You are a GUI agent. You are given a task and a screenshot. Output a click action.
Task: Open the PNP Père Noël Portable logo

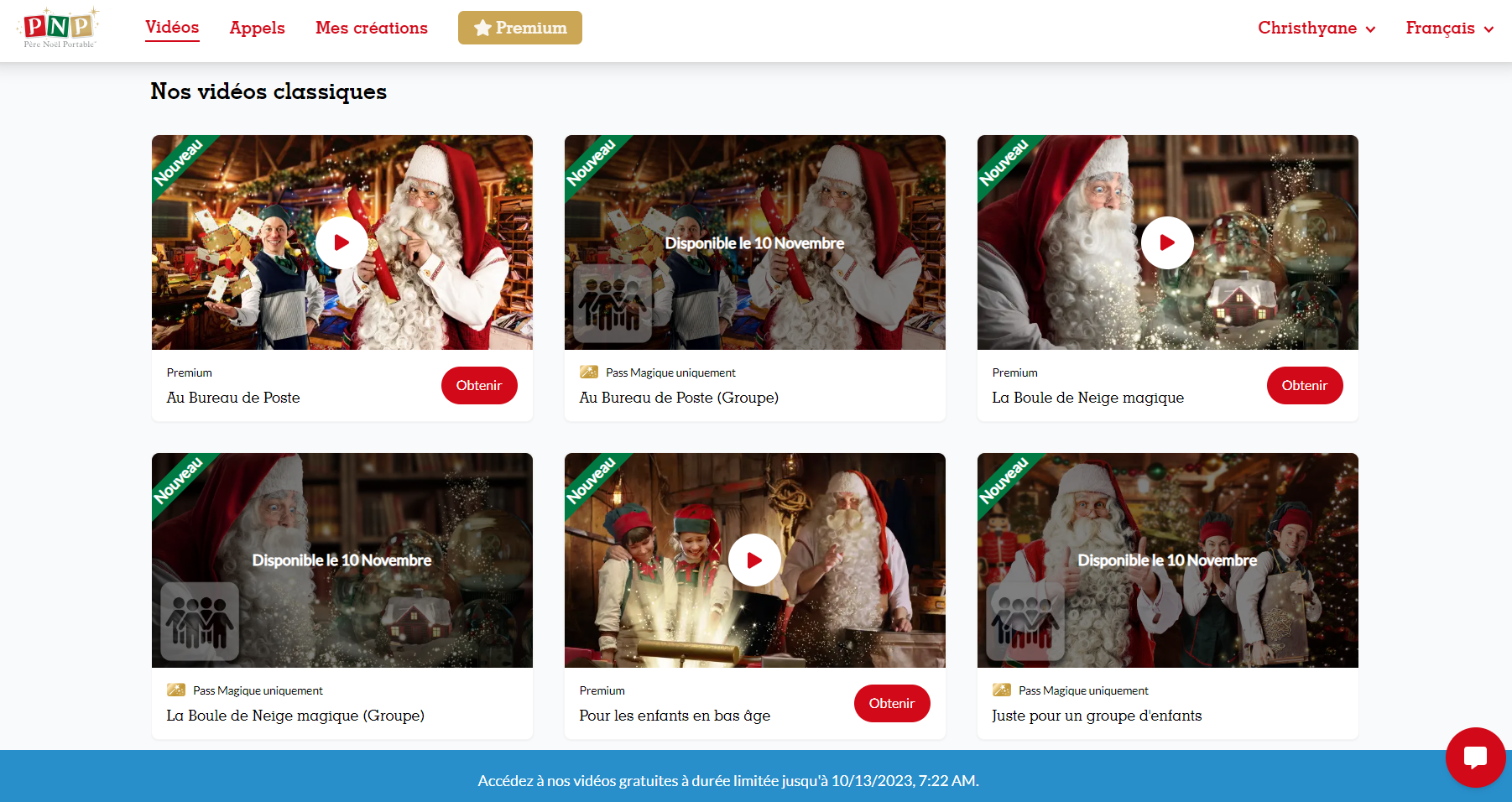click(x=58, y=28)
